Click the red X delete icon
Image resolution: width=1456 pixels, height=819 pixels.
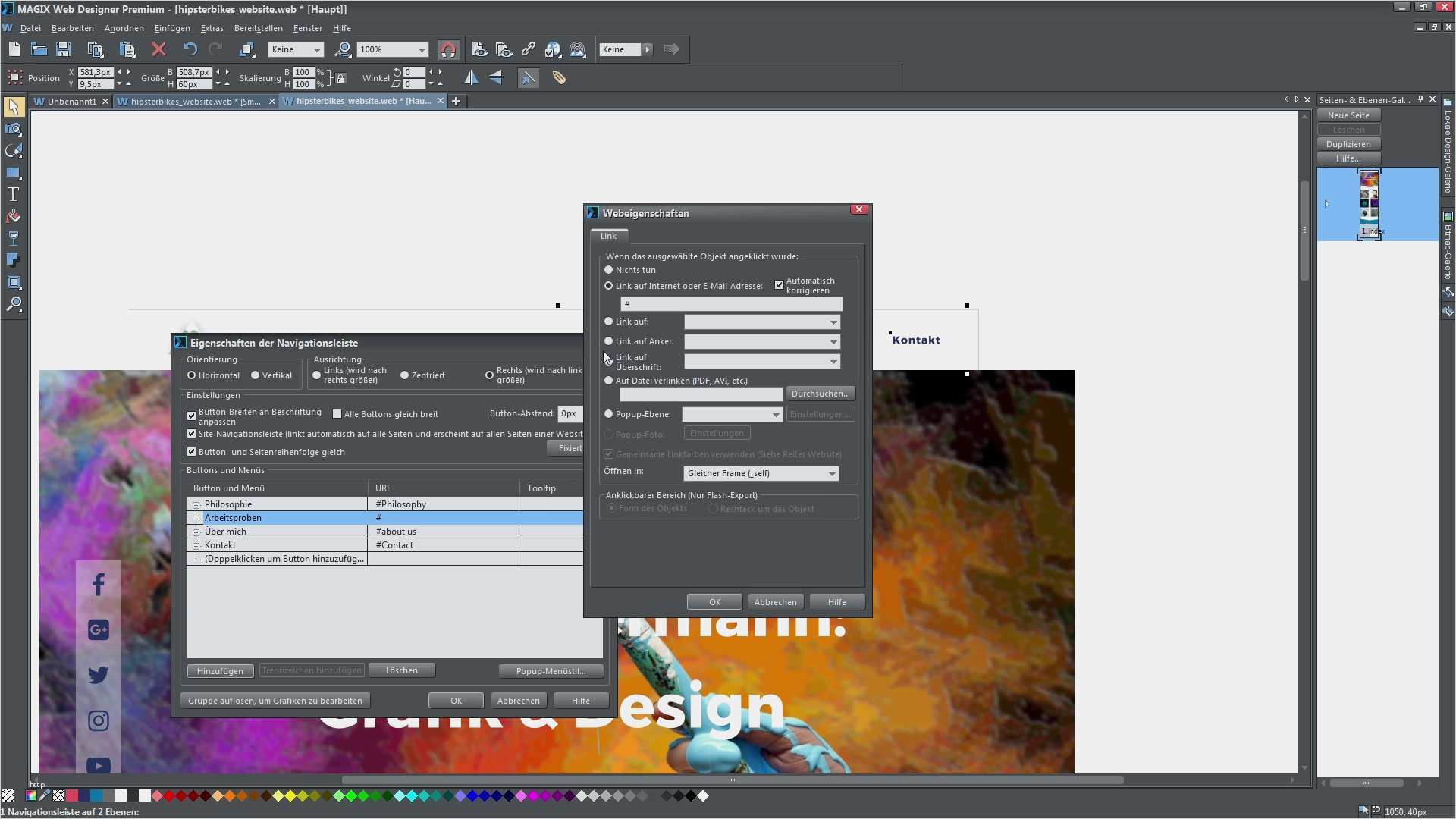click(158, 49)
